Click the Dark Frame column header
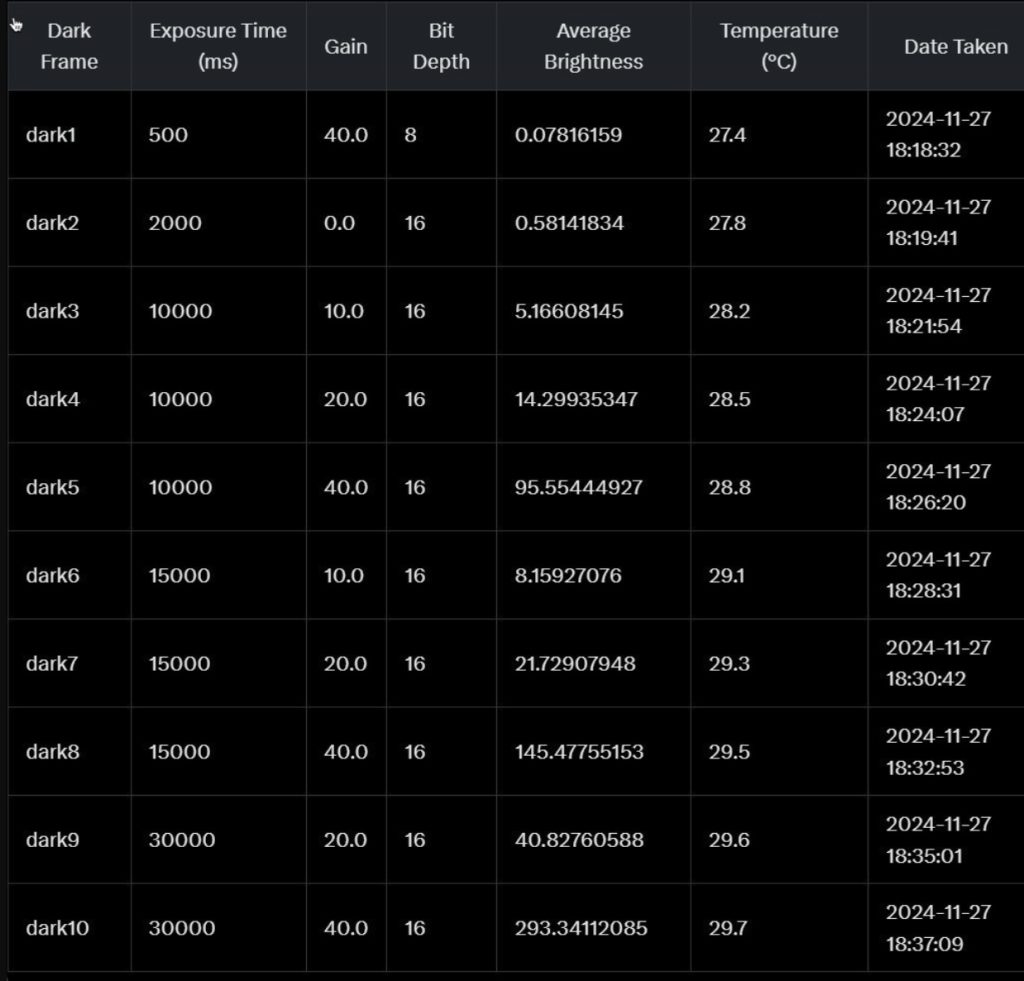Viewport: 1024px width, 981px height. pos(69,46)
